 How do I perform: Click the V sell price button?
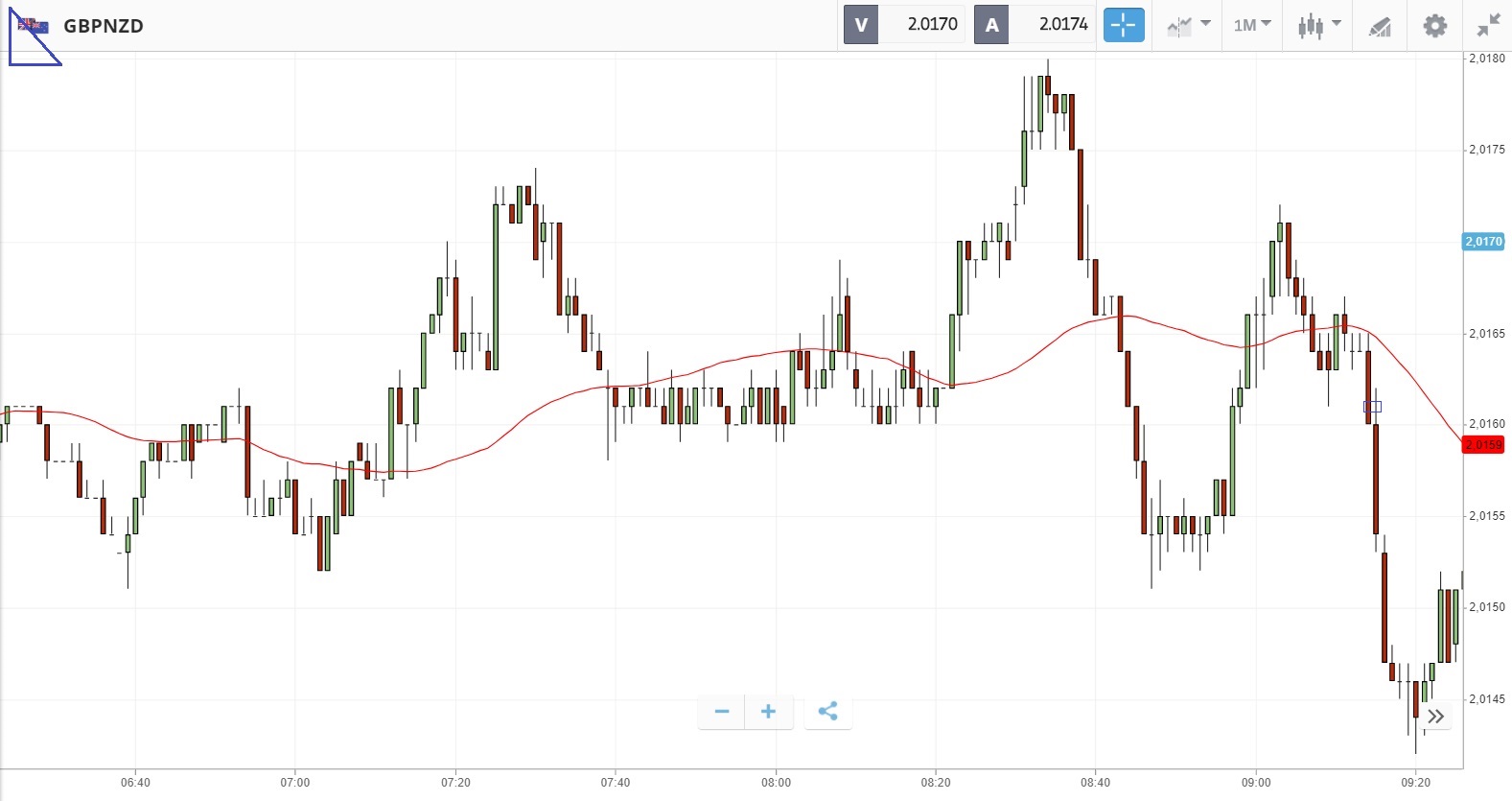pyautogui.click(x=861, y=25)
